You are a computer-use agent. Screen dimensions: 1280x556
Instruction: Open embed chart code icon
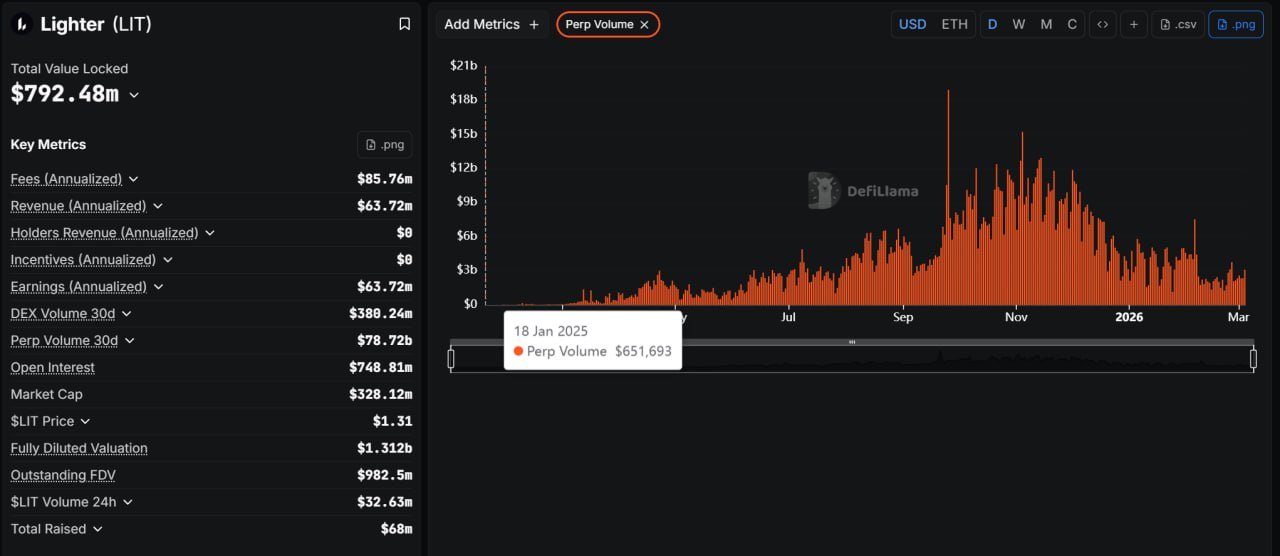pyautogui.click(x=1102, y=24)
